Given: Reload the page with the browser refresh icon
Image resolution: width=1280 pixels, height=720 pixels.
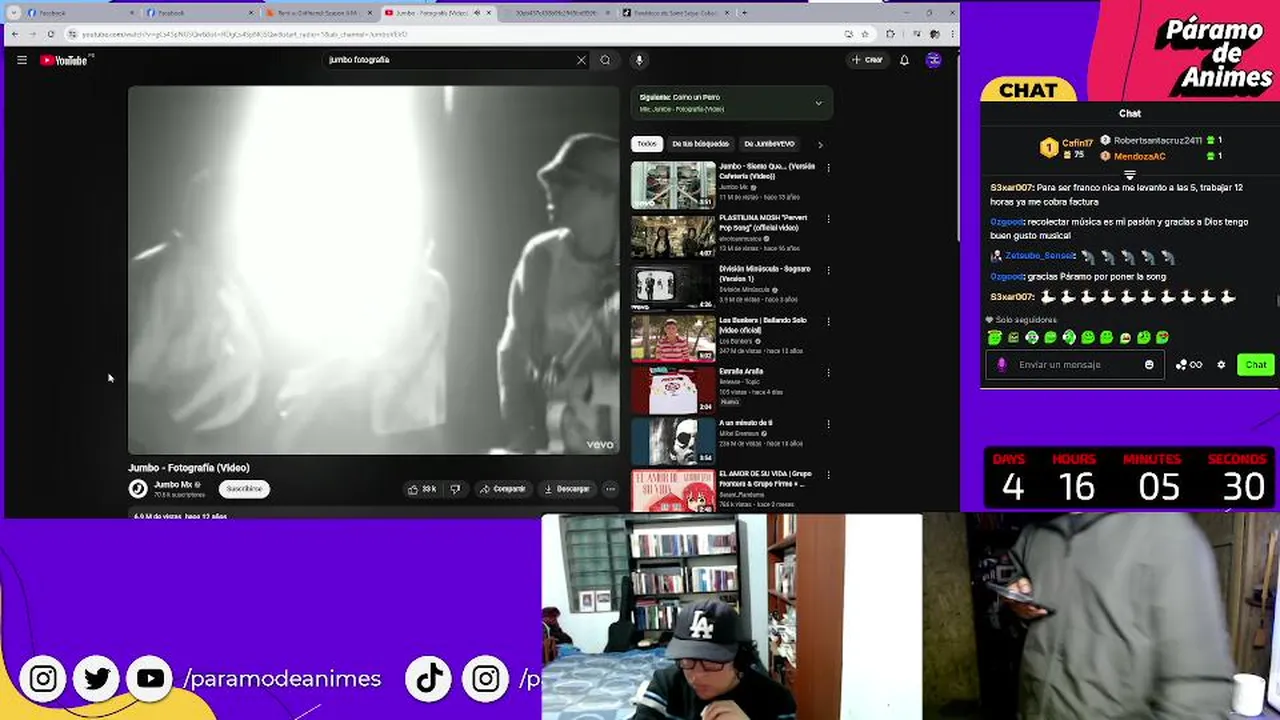Looking at the screenshot, I should [x=51, y=34].
